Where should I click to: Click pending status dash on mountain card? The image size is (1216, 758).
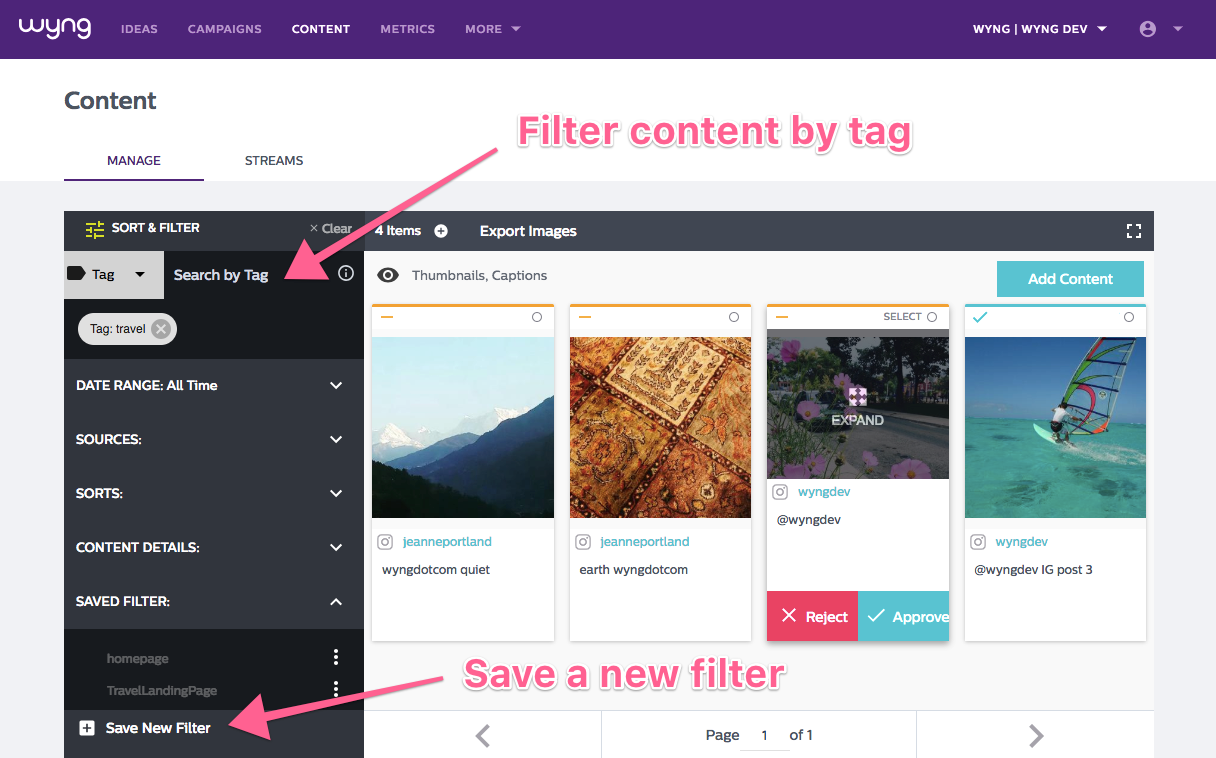click(x=387, y=317)
